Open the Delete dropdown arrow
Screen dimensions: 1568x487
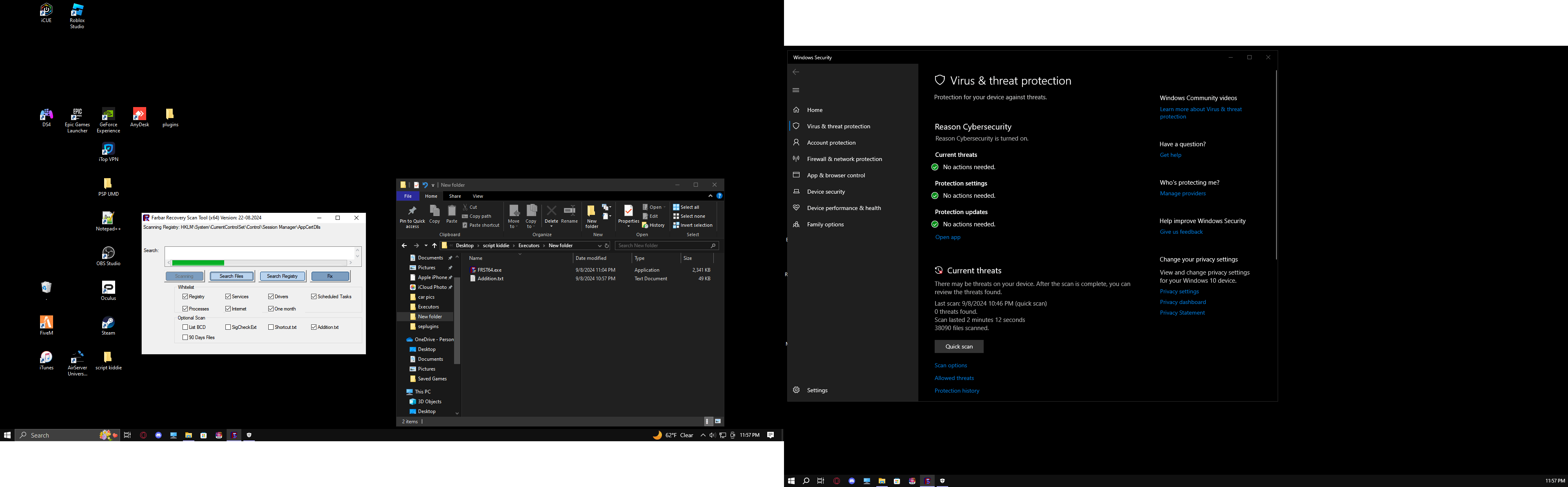551,226
